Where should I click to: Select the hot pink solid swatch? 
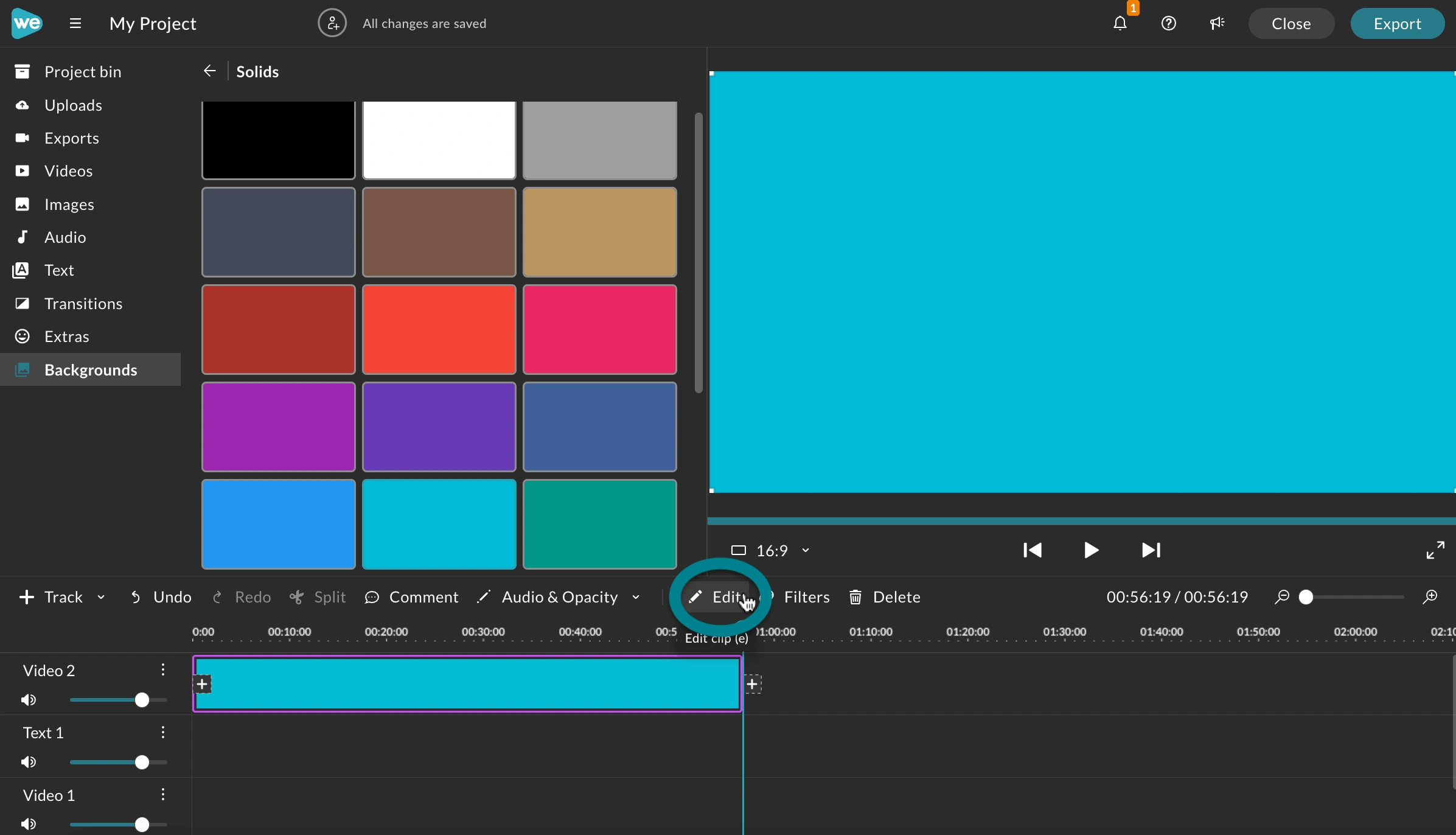pyautogui.click(x=600, y=329)
